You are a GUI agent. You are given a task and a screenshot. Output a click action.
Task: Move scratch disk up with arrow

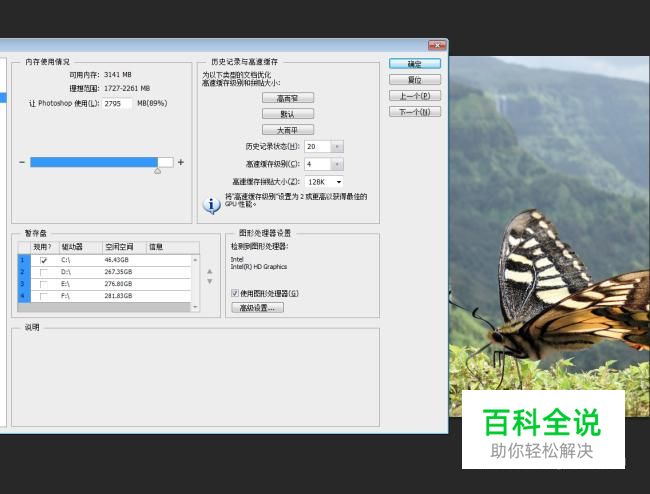click(210, 271)
